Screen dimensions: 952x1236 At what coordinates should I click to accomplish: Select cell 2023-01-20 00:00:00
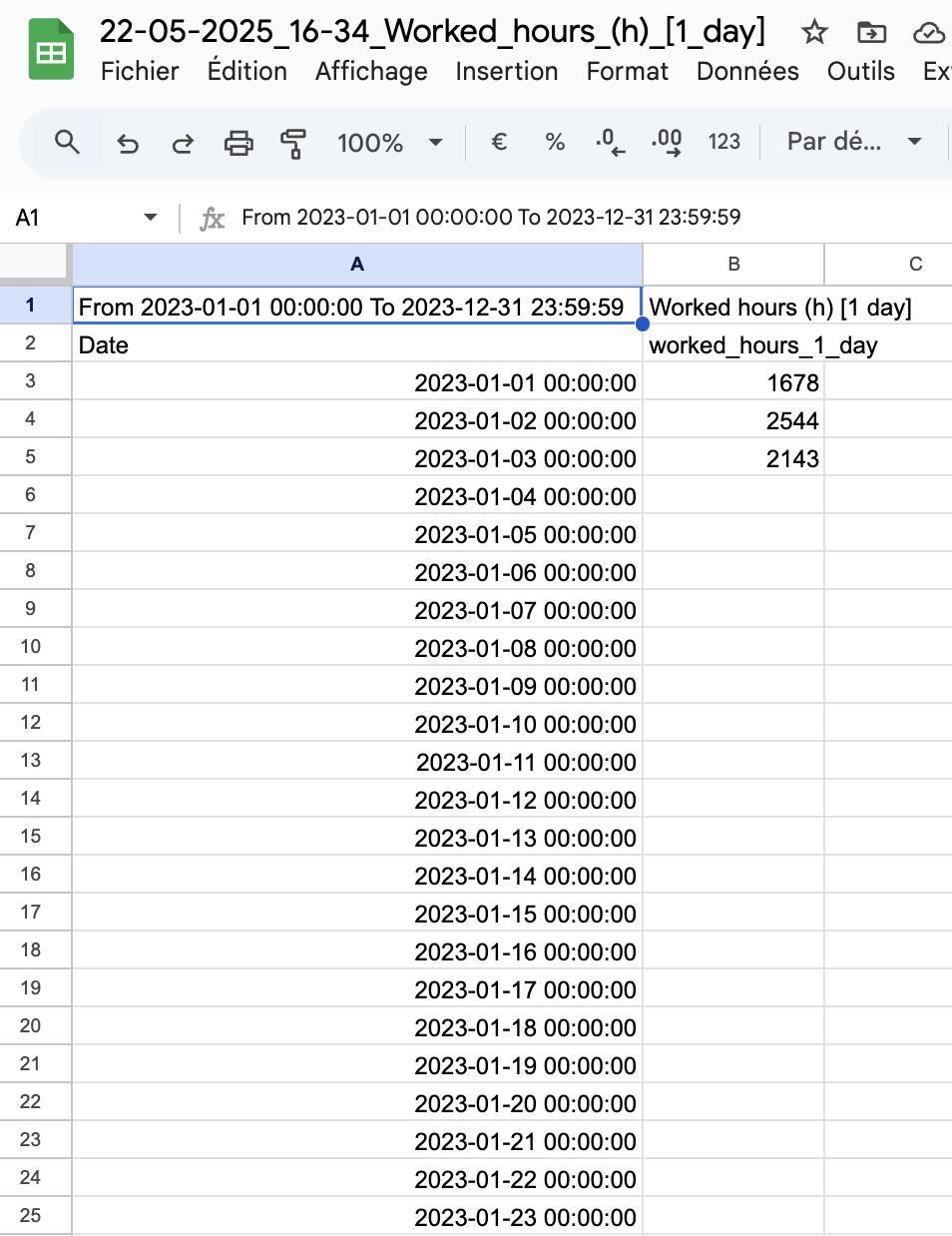[x=357, y=1103]
